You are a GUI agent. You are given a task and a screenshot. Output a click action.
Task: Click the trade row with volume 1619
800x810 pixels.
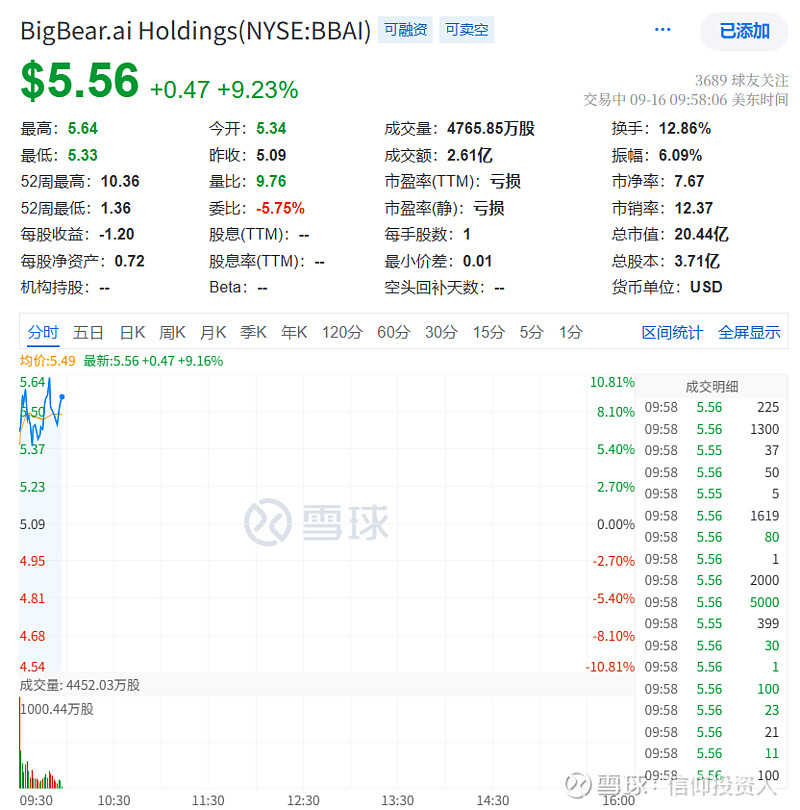point(712,516)
